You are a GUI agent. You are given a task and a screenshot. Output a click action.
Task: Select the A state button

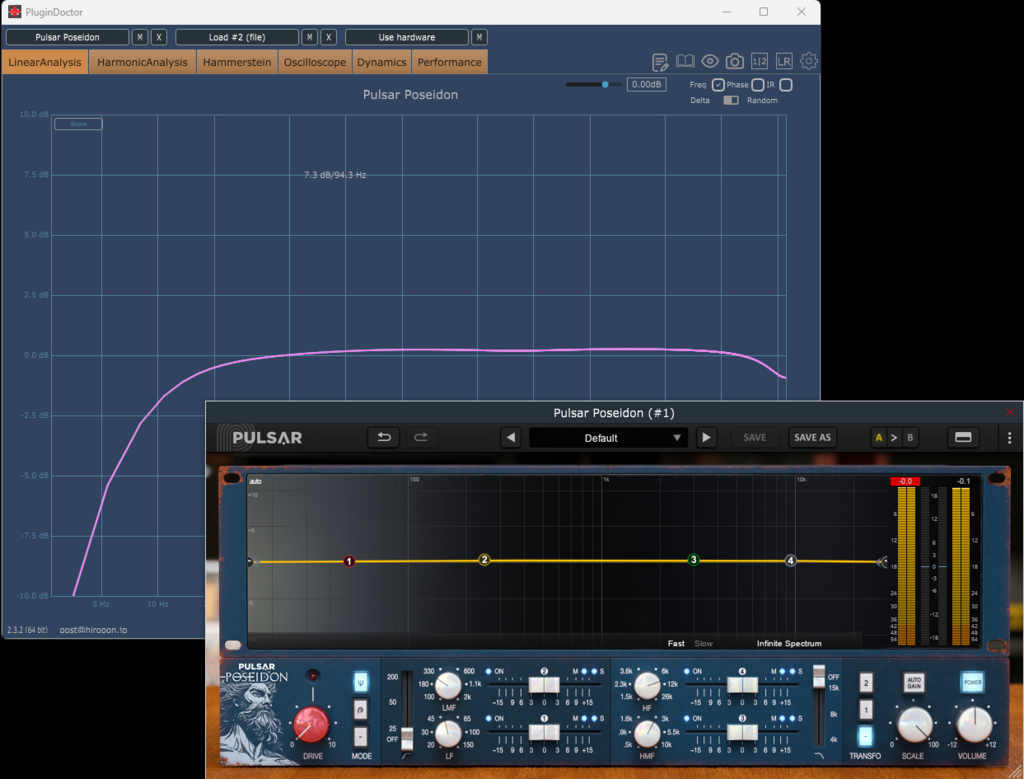tap(878, 437)
